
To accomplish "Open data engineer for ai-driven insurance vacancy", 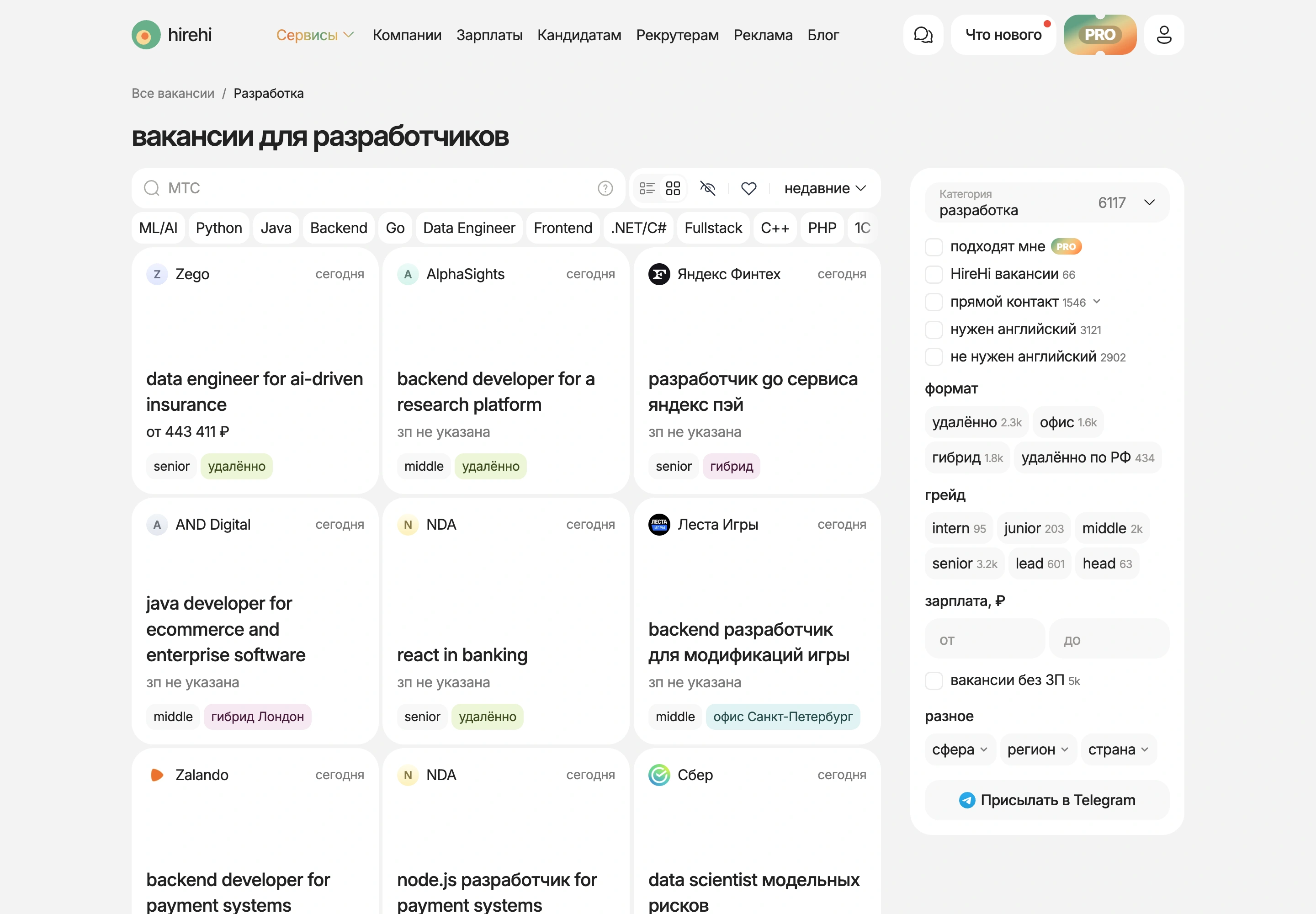I will point(254,392).
